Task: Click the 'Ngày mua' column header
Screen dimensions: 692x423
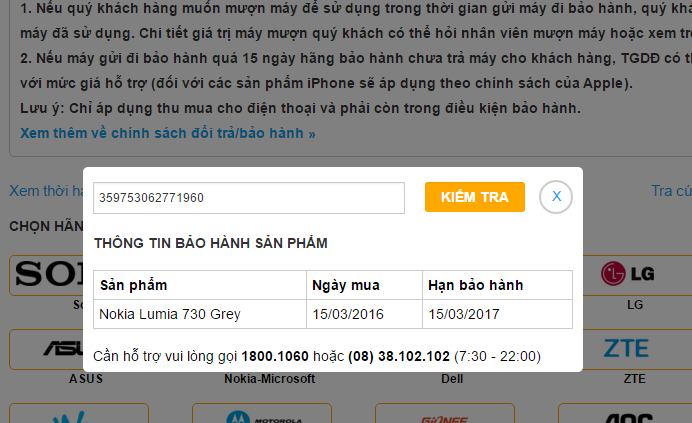Action: coord(365,285)
